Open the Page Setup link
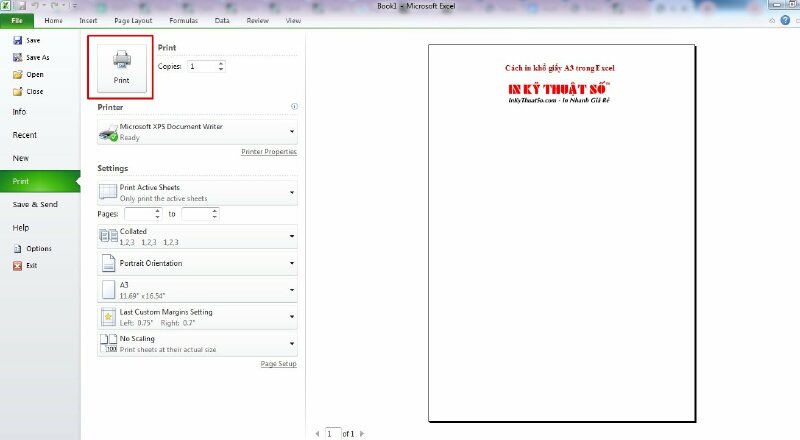 pos(279,364)
